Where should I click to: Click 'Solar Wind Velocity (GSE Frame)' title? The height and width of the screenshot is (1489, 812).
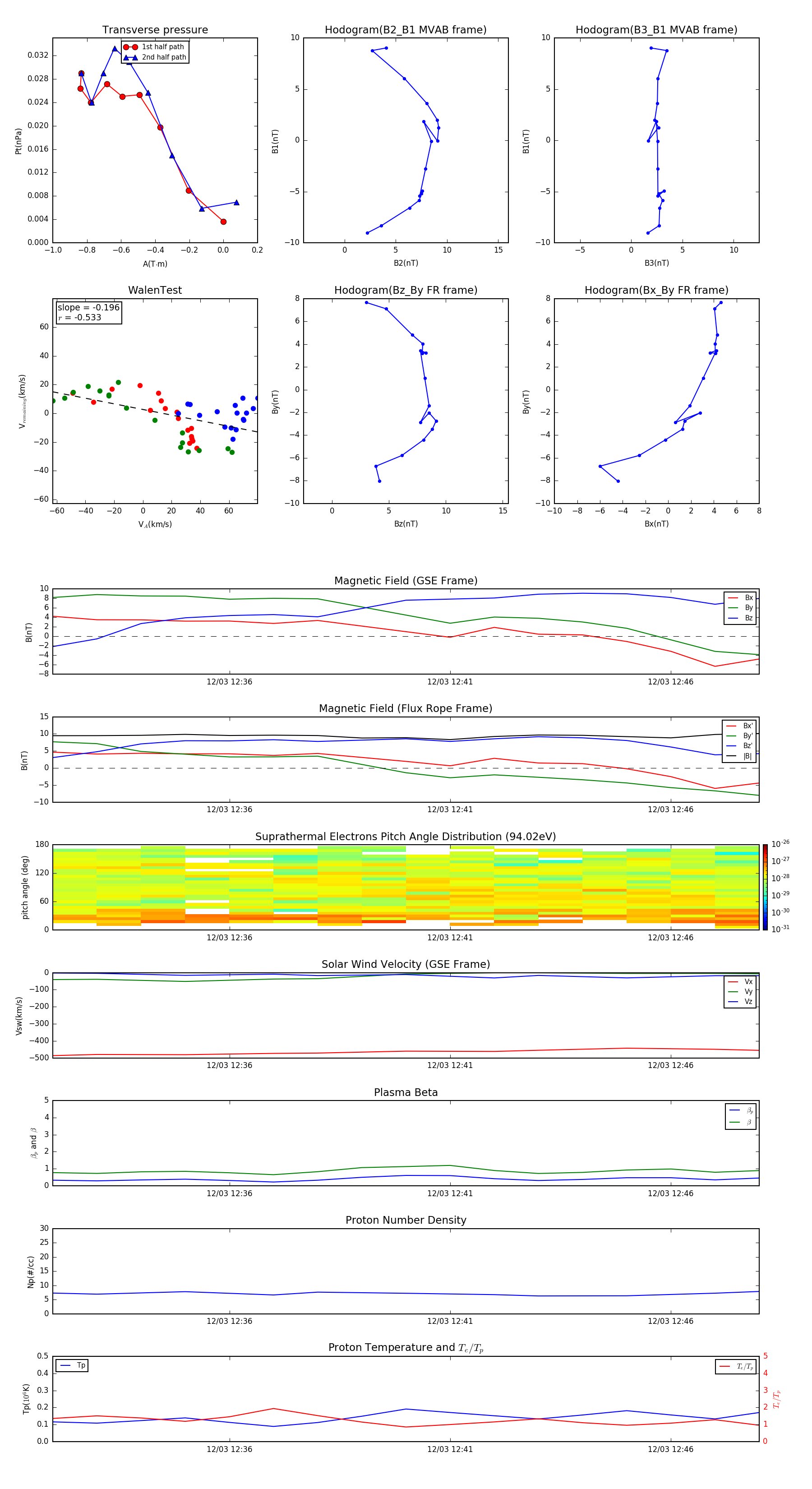(x=406, y=964)
